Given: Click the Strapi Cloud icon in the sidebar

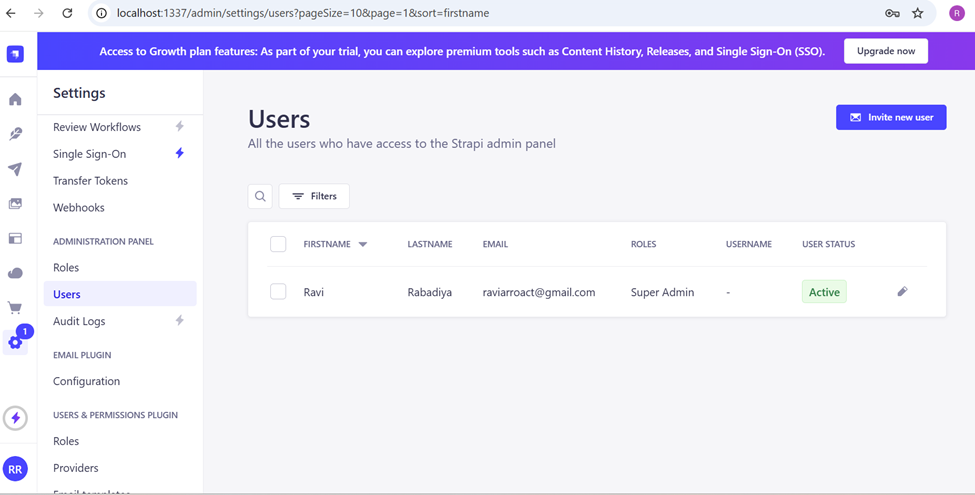Looking at the screenshot, I should click(15, 273).
